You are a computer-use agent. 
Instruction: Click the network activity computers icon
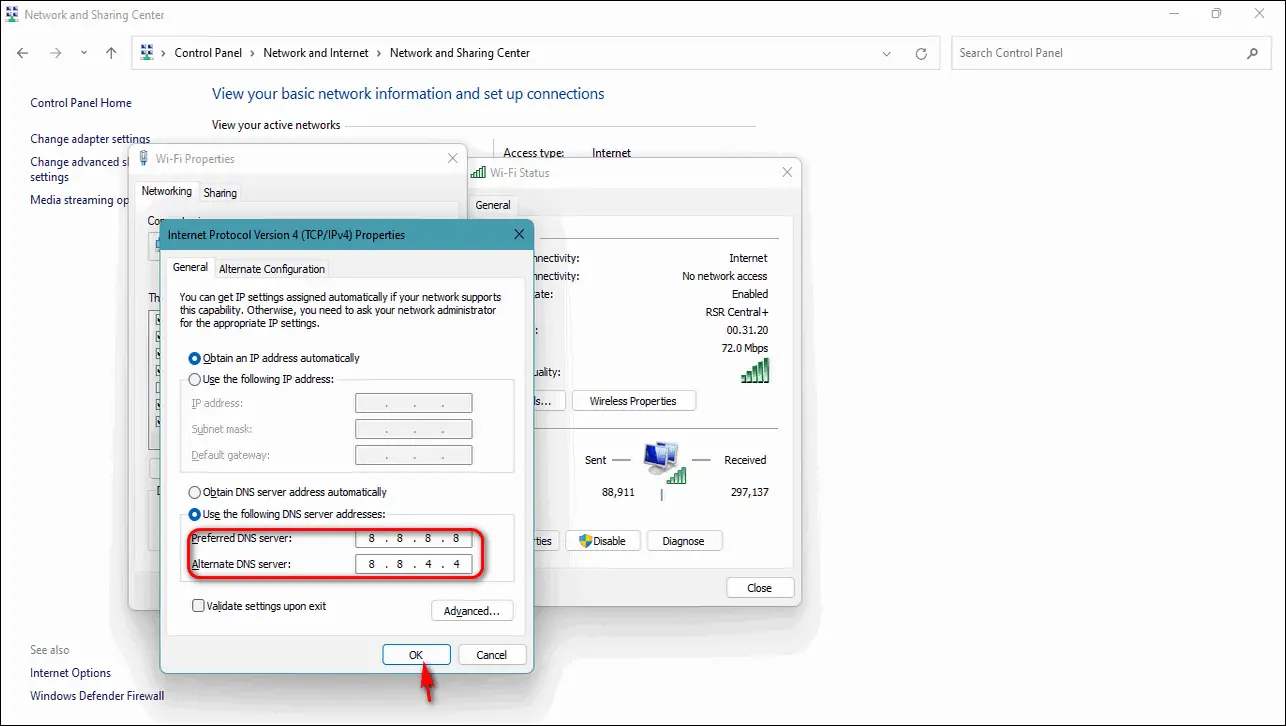[x=664, y=462]
